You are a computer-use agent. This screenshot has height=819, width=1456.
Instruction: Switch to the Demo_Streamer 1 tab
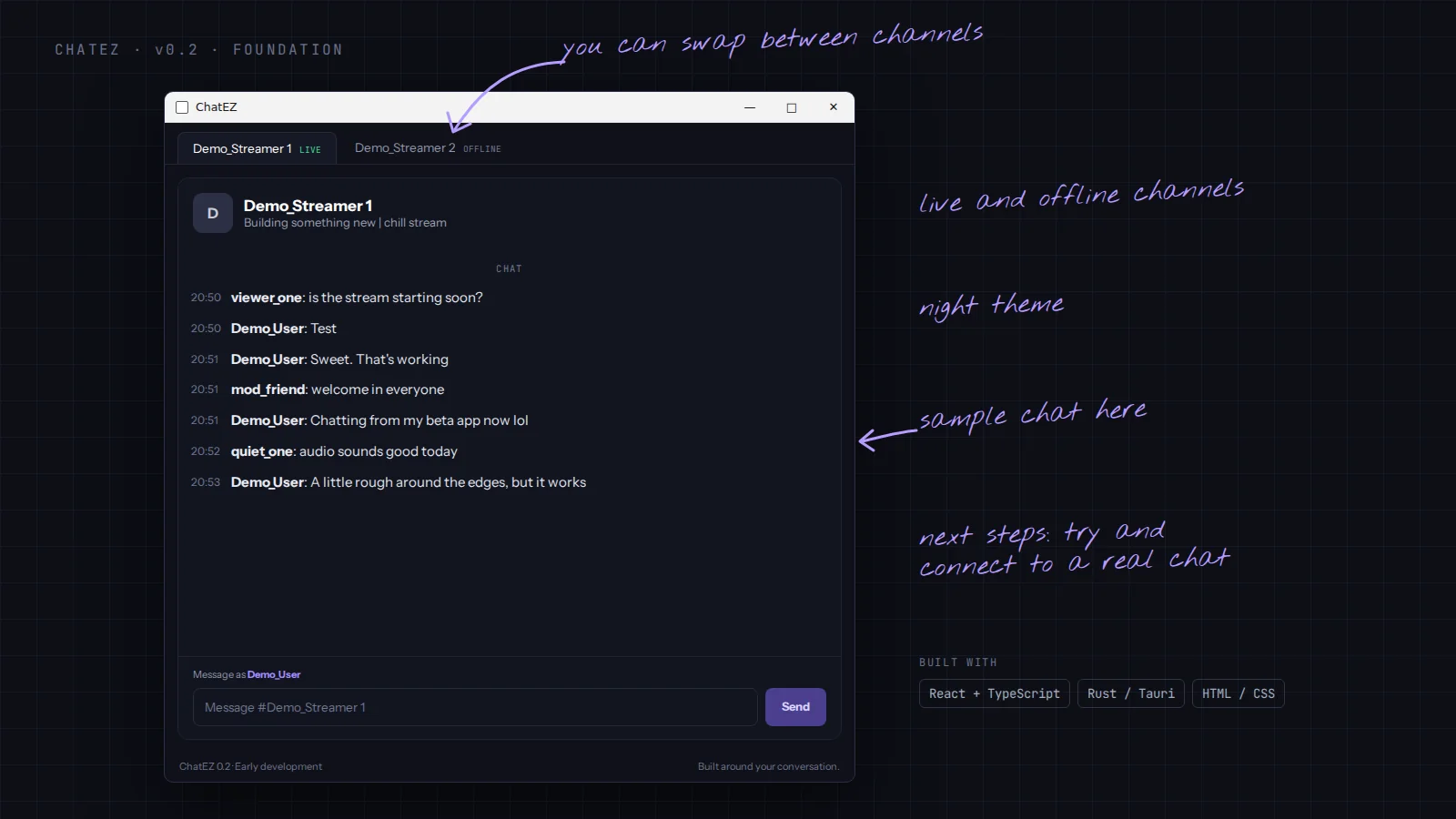coord(256,148)
